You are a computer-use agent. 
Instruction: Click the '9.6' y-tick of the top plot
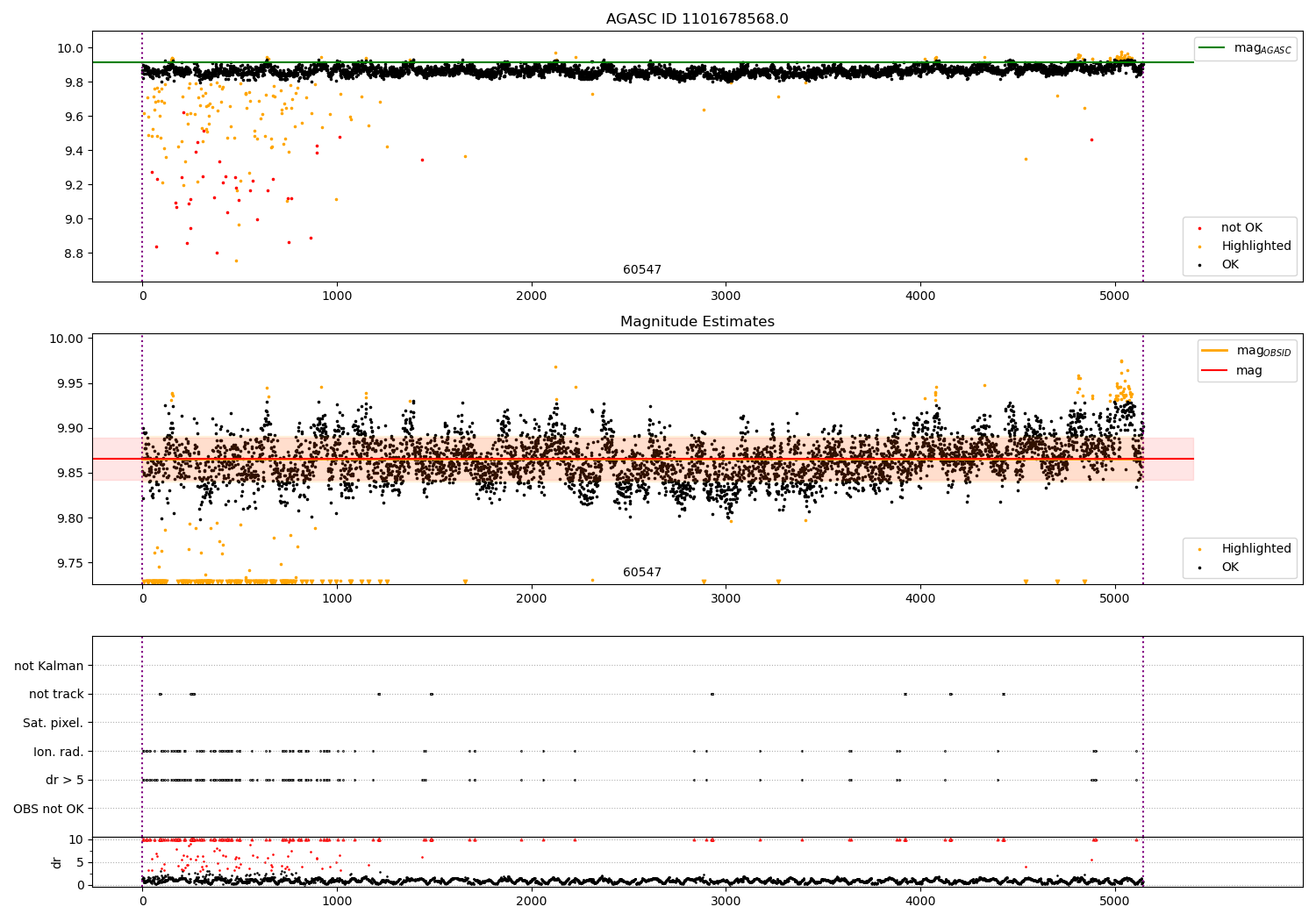tap(75, 117)
